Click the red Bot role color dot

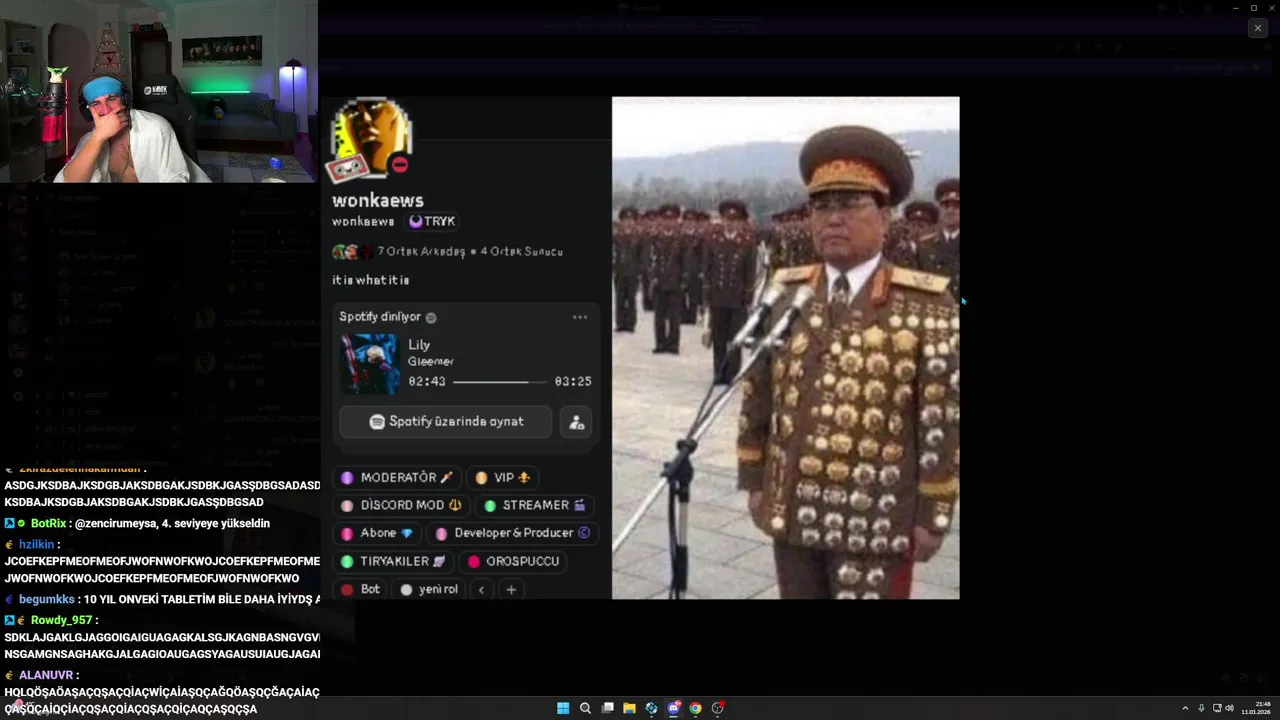point(347,590)
